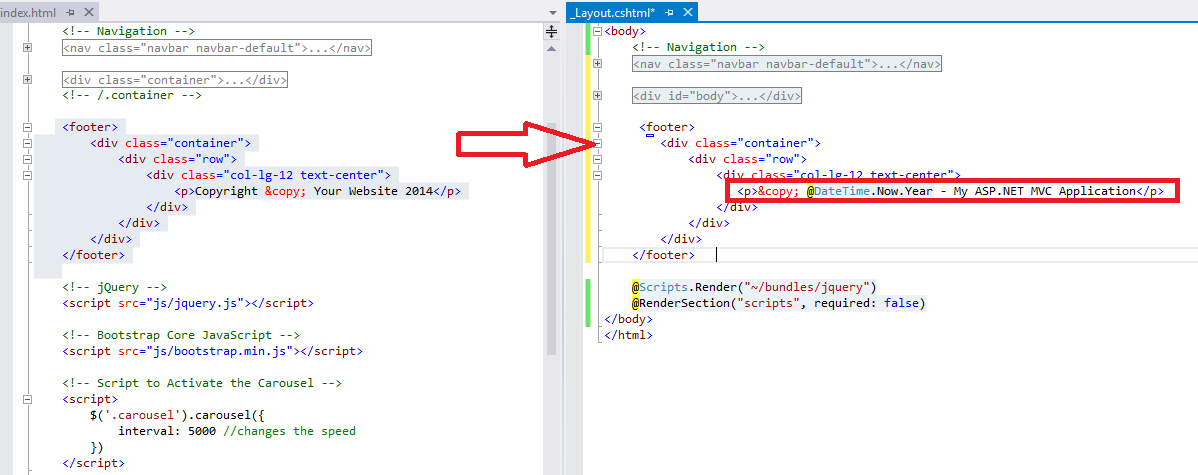Click the $('.carousel').carousel({ line

click(177, 415)
